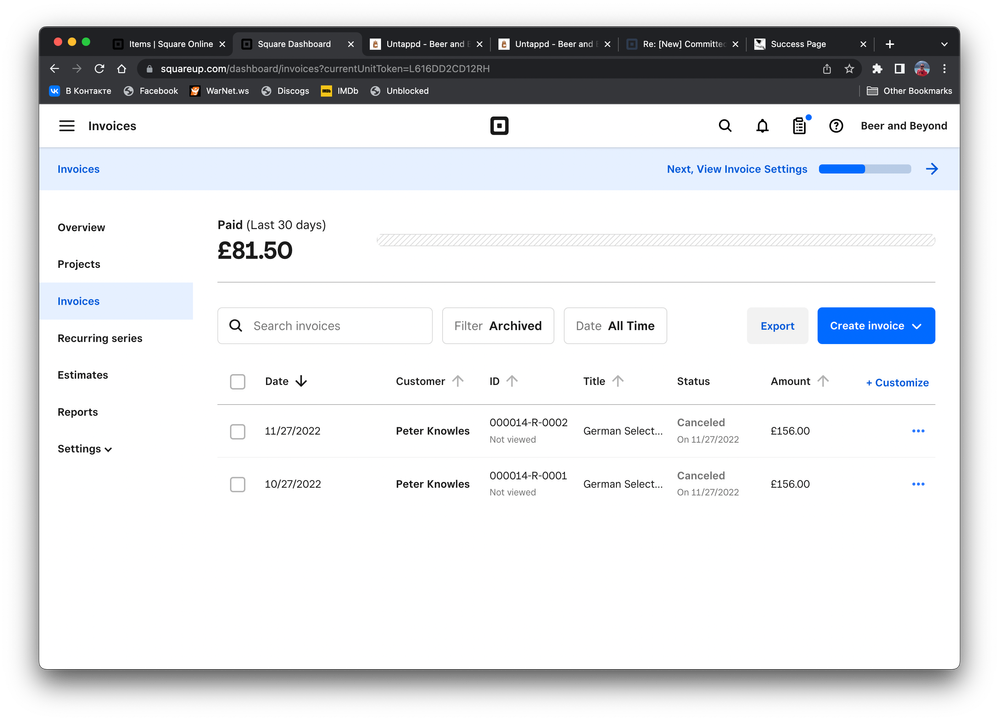Check the box for the 10/27/2022 invoice
This screenshot has width=999, height=721.
(237, 485)
